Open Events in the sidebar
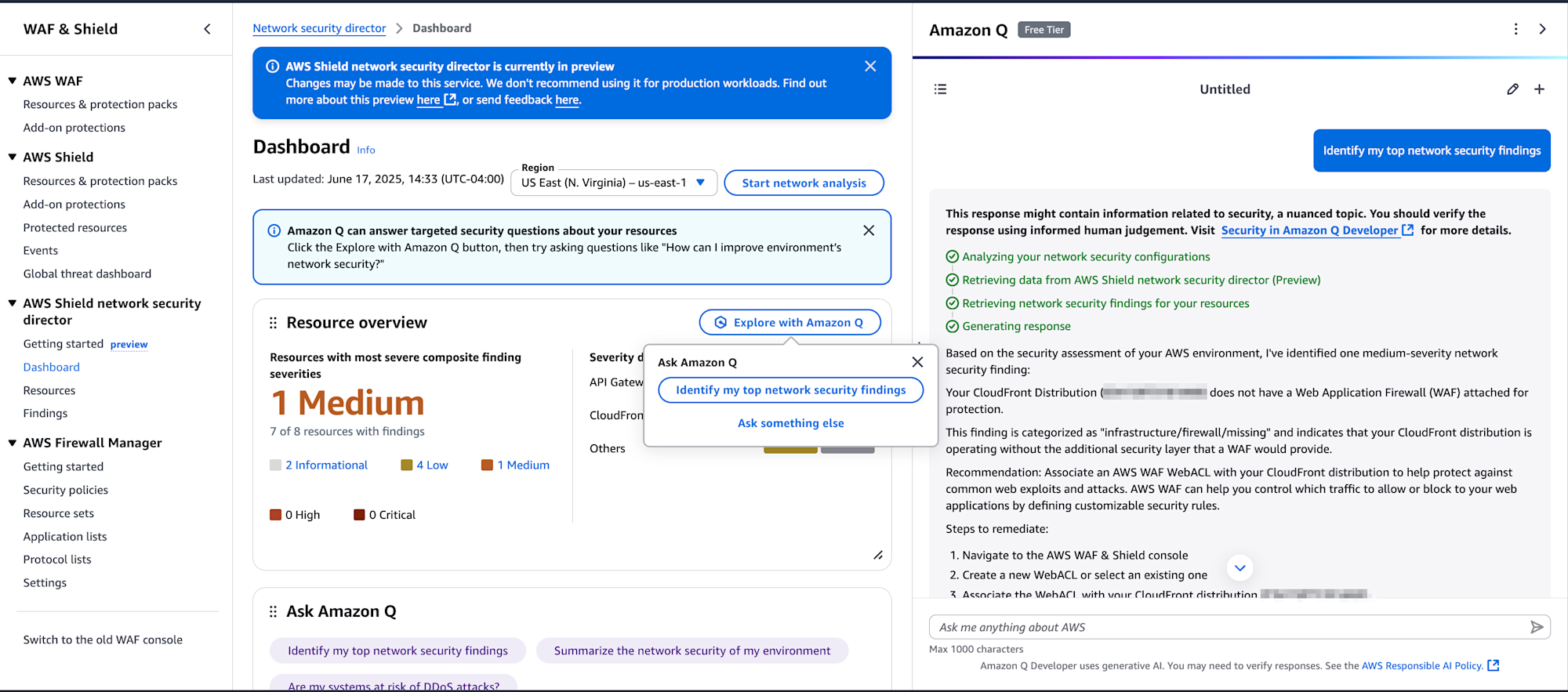 [41, 251]
